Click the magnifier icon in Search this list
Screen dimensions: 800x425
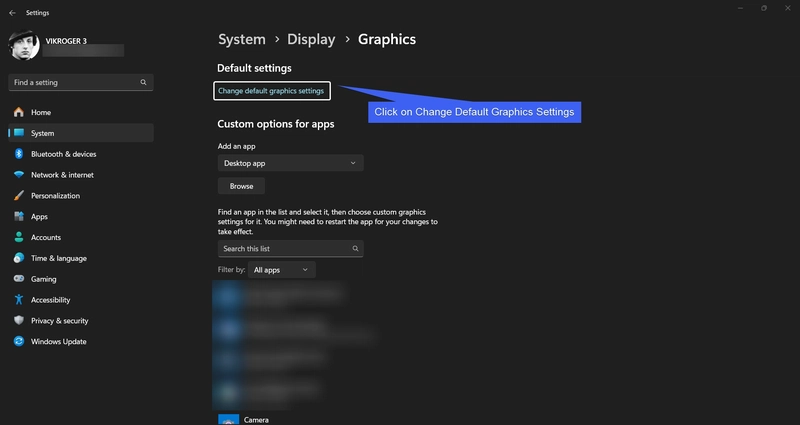pos(355,248)
